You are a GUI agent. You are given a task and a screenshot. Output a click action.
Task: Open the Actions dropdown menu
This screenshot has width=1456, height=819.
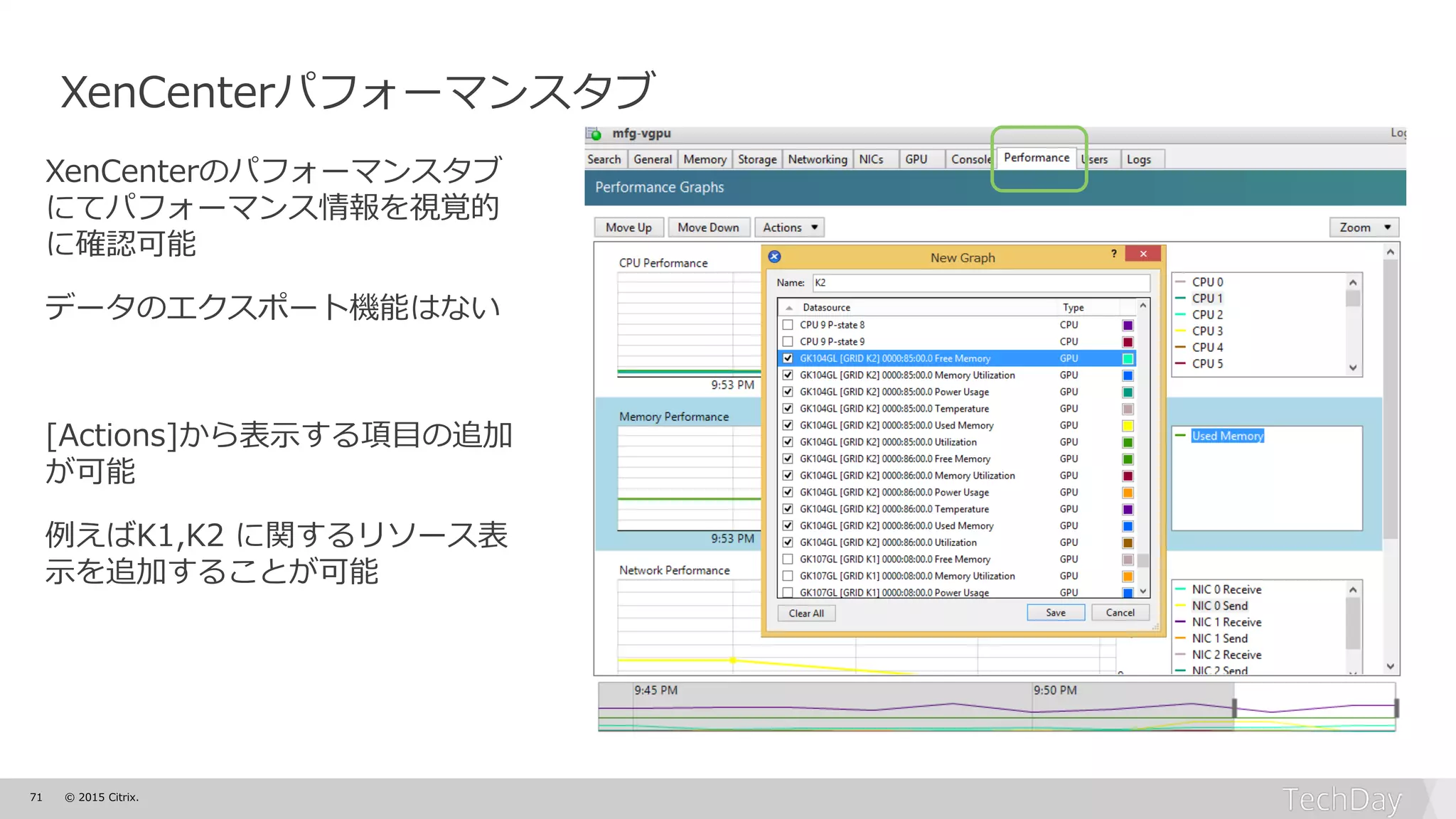click(789, 227)
